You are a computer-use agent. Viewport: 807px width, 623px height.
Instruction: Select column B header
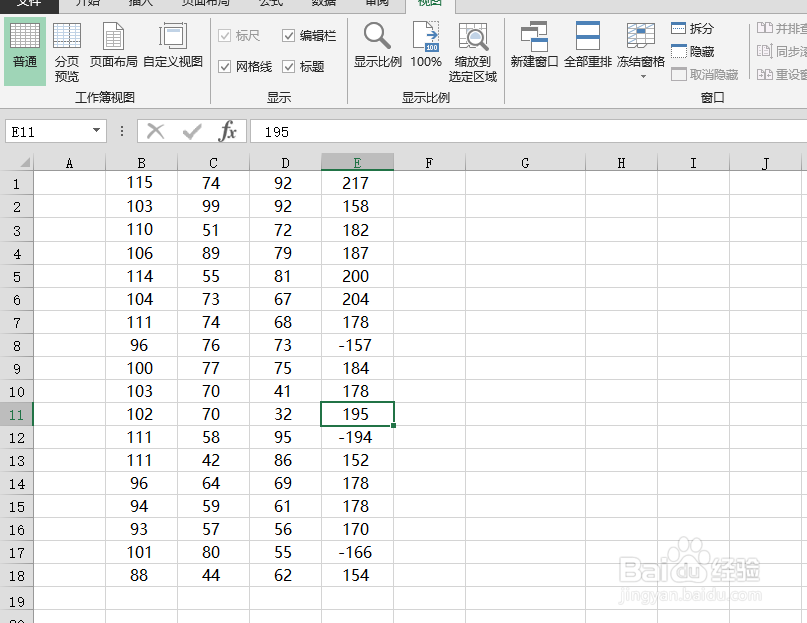pyautogui.click(x=142, y=163)
